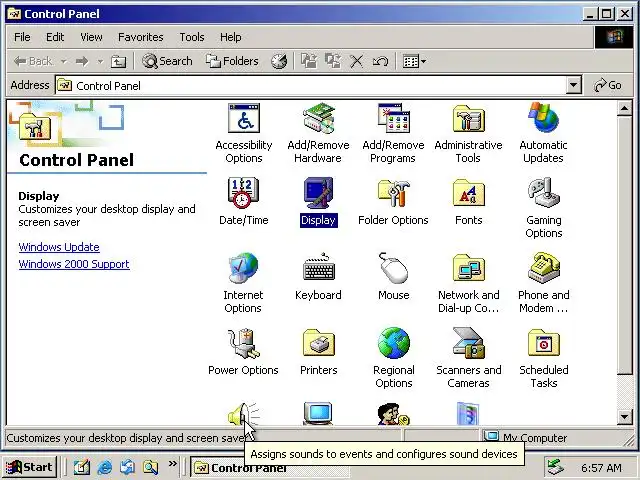This screenshot has width=640, height=480.
Task: Open the Favorites menu
Action: tap(140, 37)
